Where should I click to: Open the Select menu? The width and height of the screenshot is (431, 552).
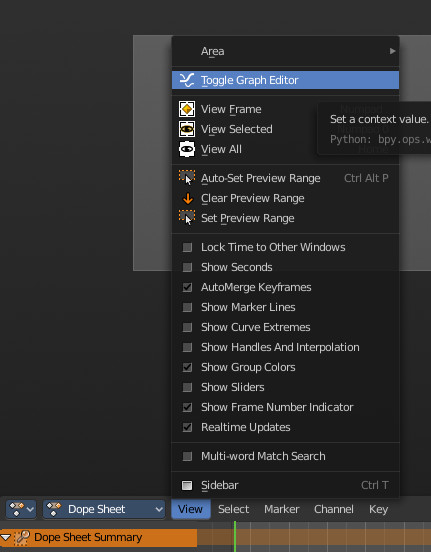pyautogui.click(x=233, y=509)
